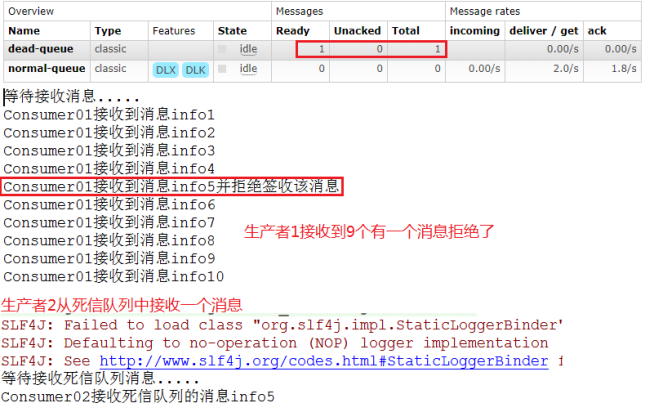Click the classic type cell of normal-queue
655x410 pixels.
point(110,69)
